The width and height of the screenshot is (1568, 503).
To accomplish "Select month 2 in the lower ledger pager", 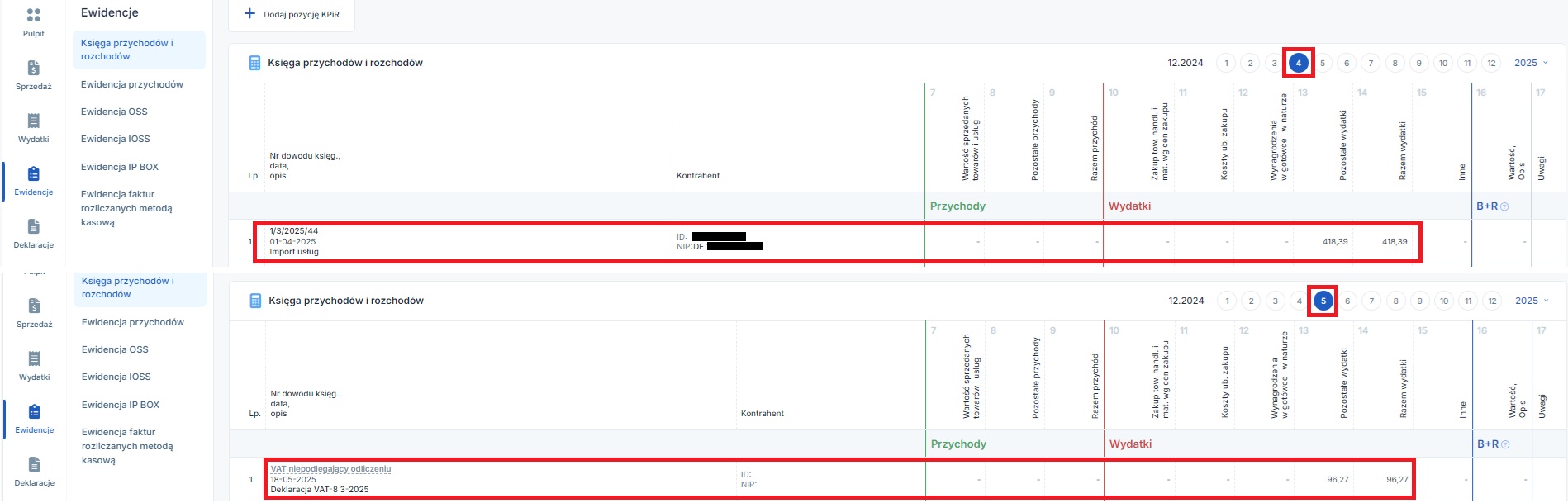I will [x=1252, y=301].
